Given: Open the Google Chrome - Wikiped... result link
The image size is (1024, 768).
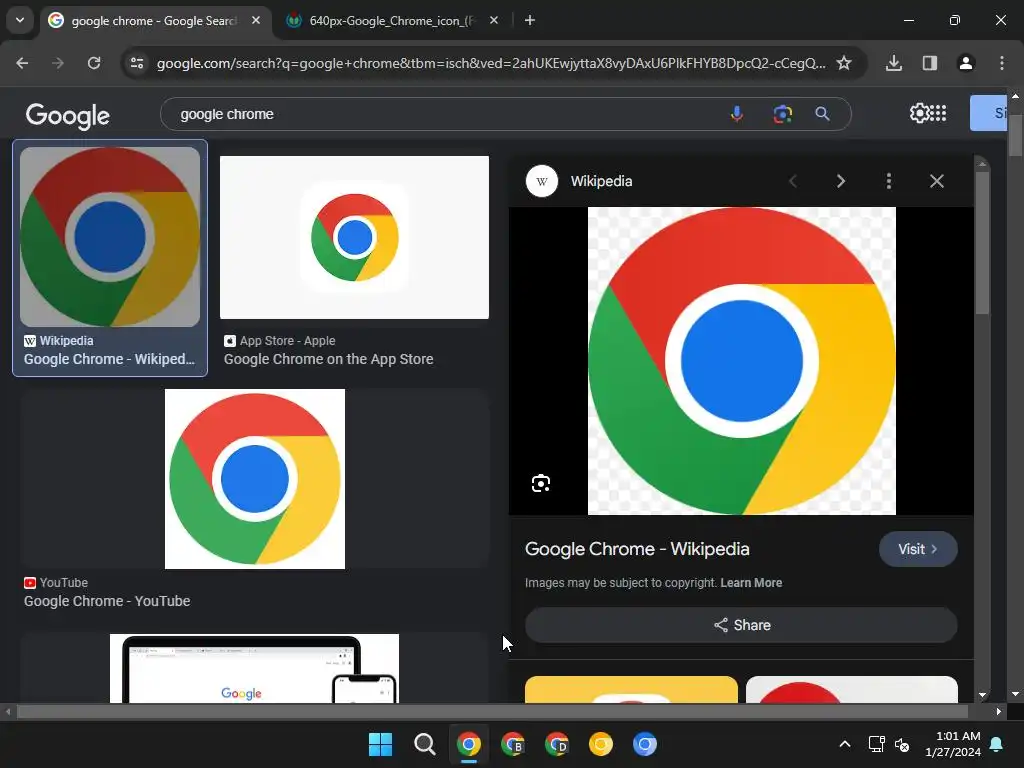Looking at the screenshot, I should click(x=109, y=359).
